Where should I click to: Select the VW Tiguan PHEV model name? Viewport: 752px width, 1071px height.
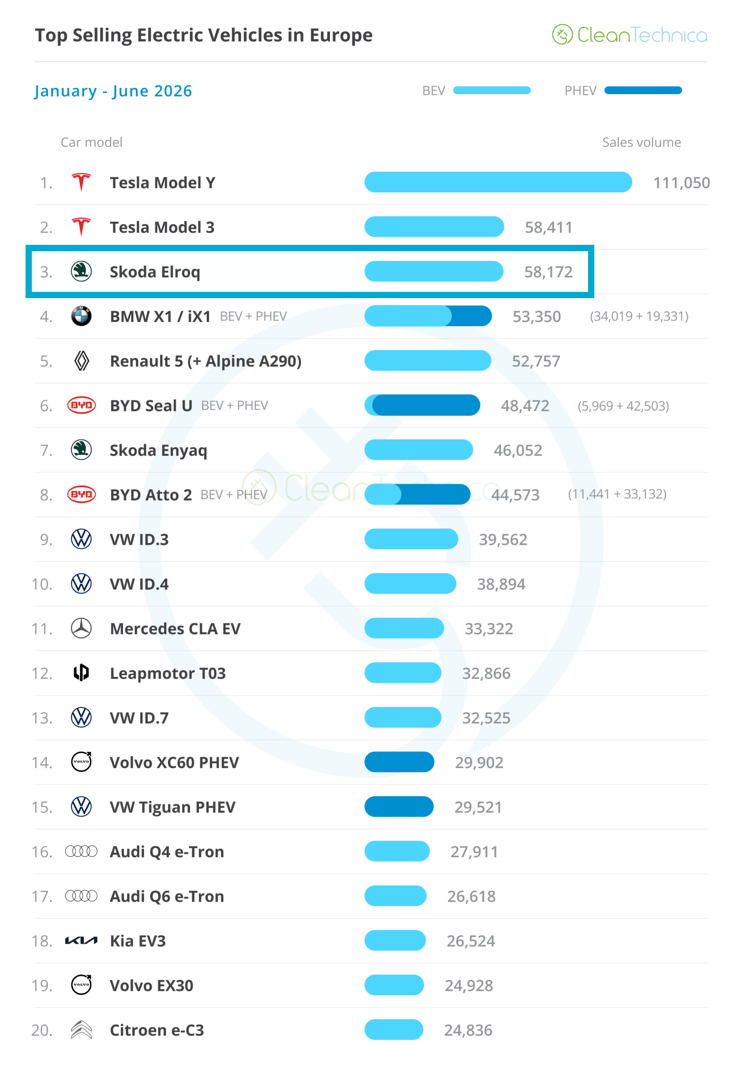coord(173,807)
